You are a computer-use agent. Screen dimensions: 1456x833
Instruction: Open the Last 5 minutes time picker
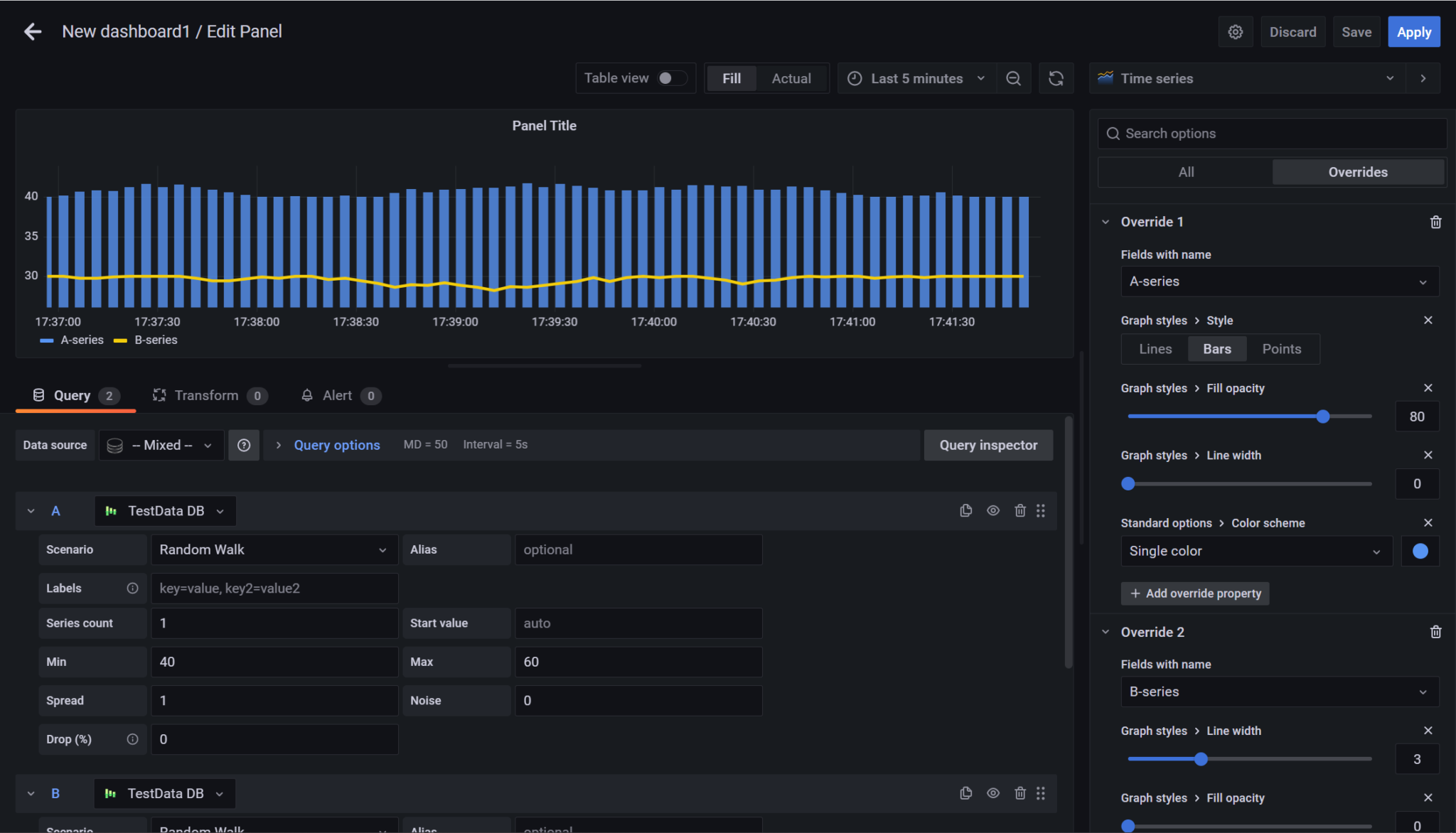tap(916, 78)
